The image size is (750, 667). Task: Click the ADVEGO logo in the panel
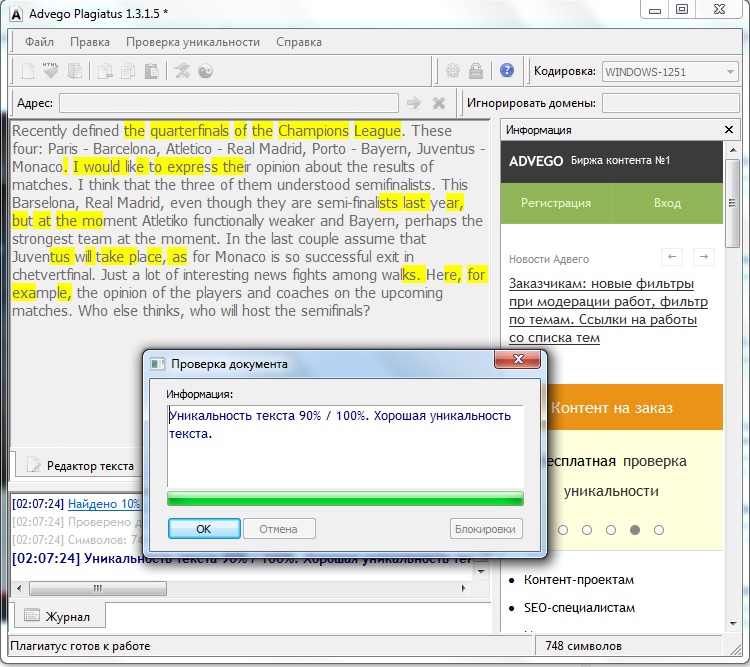536,161
